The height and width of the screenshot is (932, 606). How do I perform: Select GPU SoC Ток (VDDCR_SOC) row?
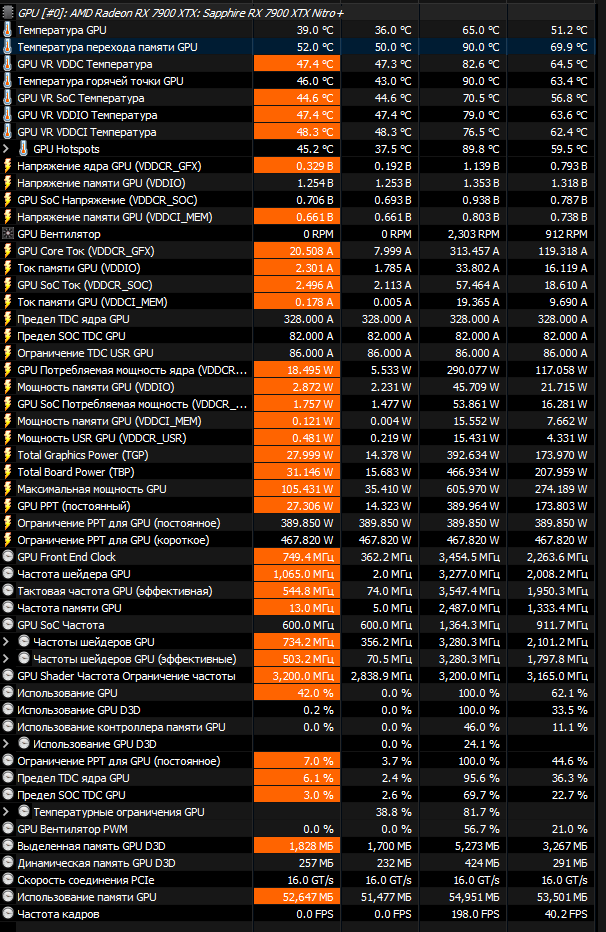pyautogui.click(x=298, y=285)
